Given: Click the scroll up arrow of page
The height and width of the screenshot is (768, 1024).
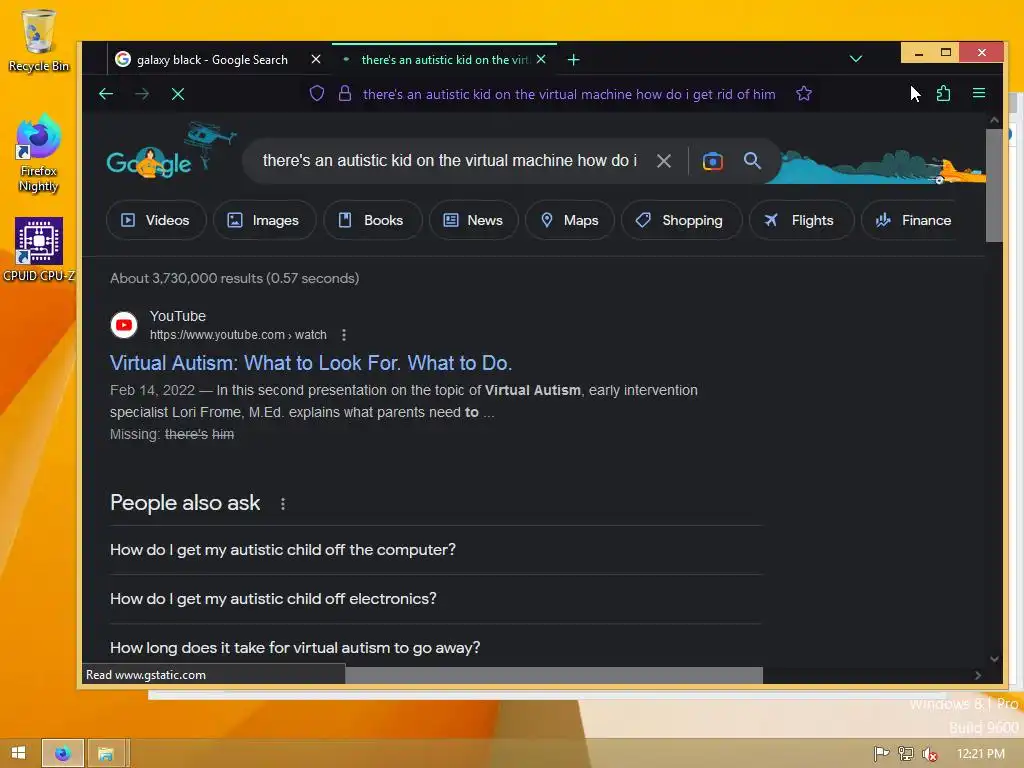Looking at the screenshot, I should pyautogui.click(x=994, y=121).
